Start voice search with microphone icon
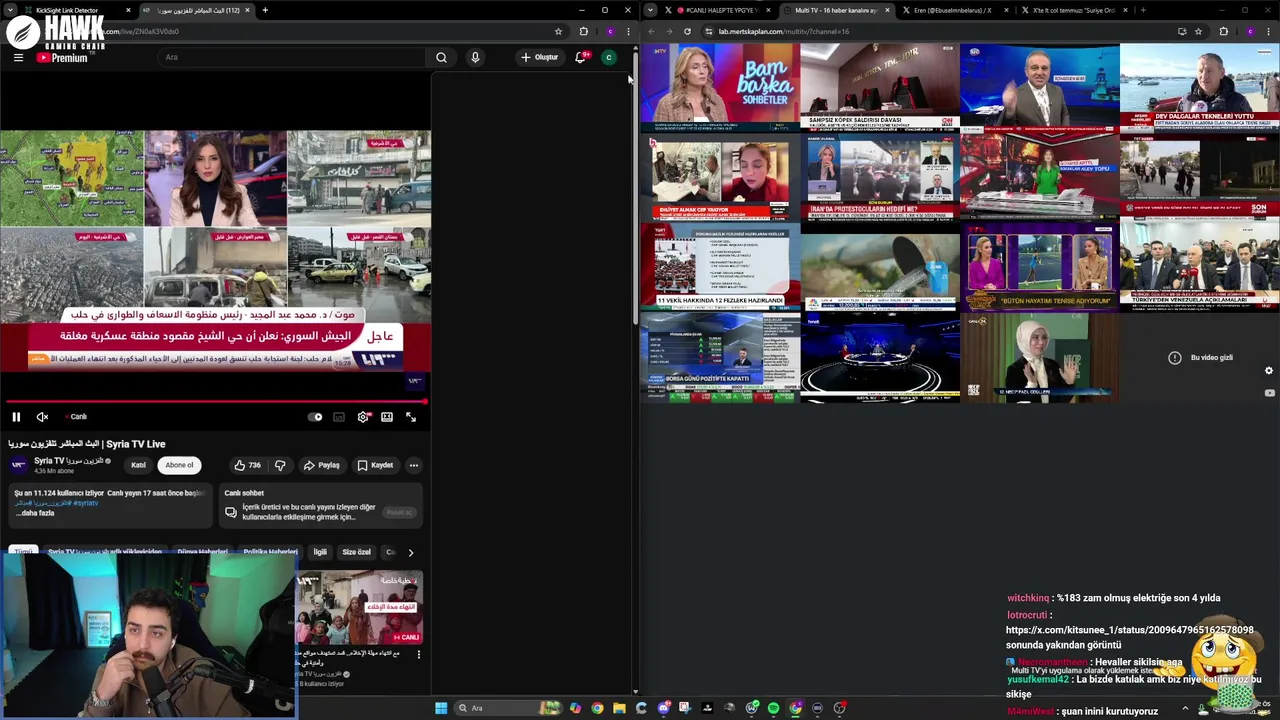 [x=475, y=57]
